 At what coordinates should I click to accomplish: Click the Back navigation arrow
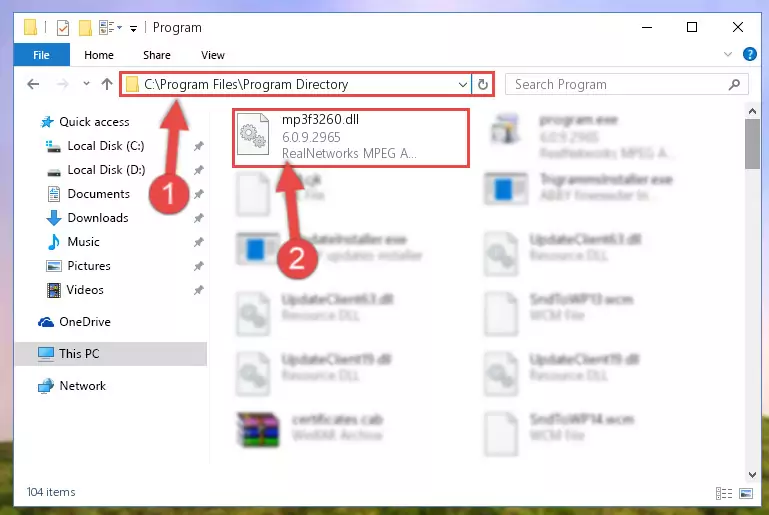coord(33,84)
